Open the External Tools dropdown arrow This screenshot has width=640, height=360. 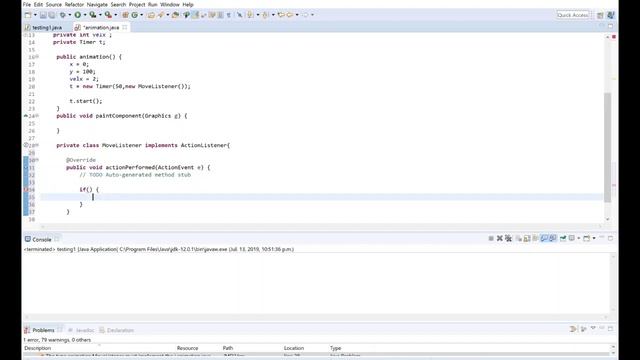tap(116, 15)
